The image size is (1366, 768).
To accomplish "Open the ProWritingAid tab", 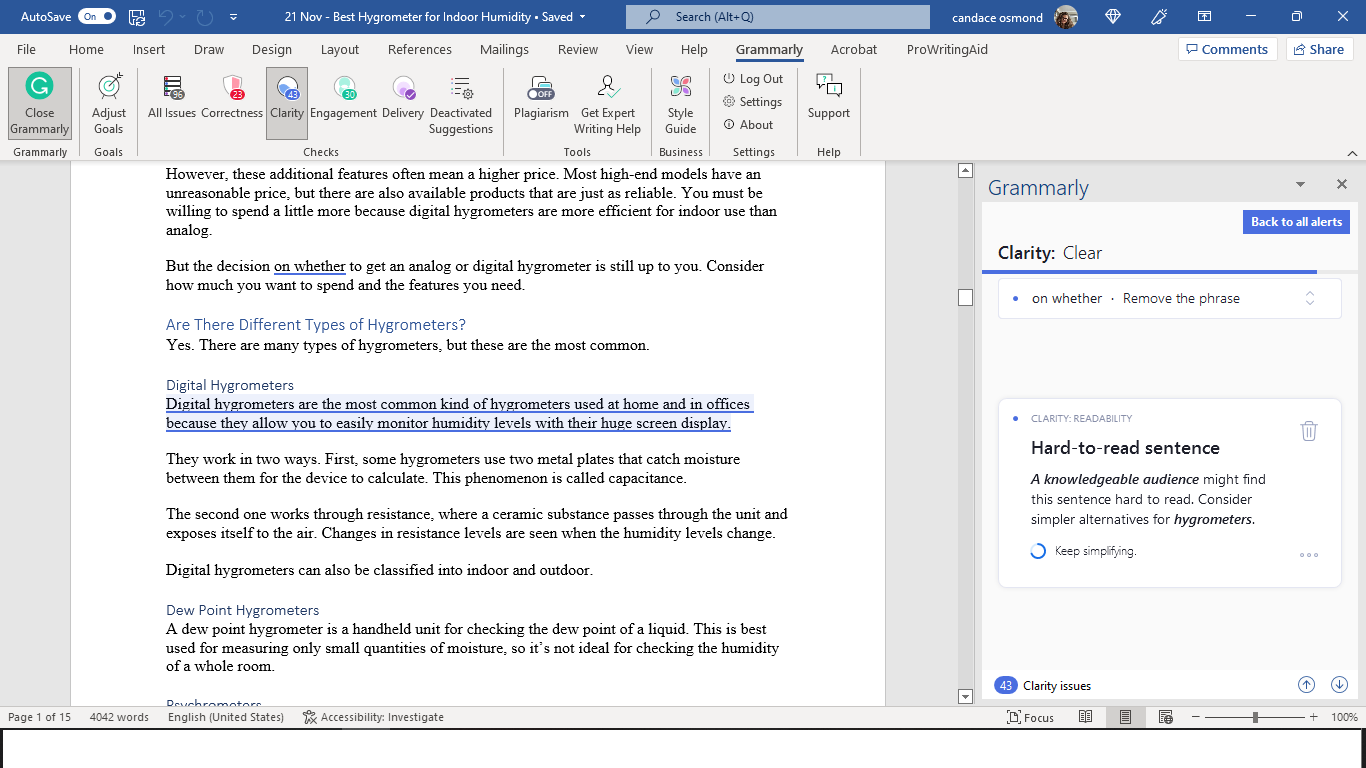I will pyautogui.click(x=945, y=49).
